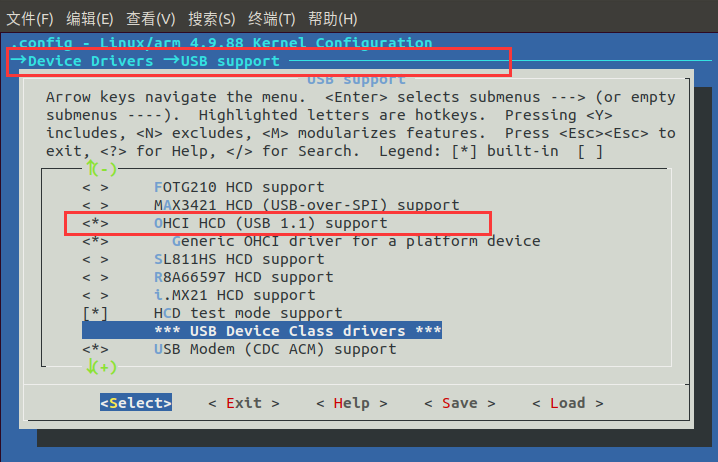Click the green scroll-up (-) indicator
This screenshot has height=462, width=718.
point(101,169)
